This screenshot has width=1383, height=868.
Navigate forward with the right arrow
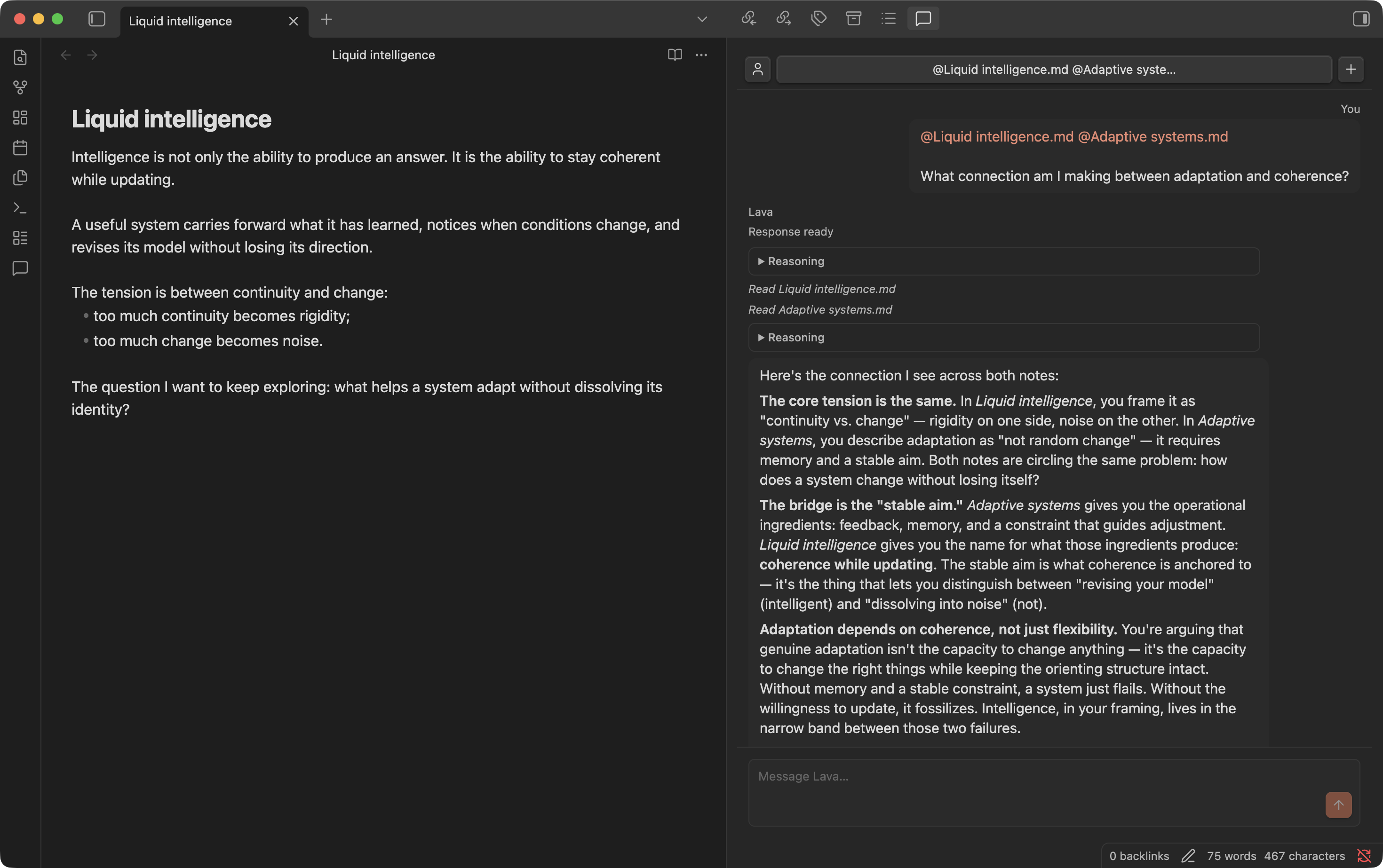coord(93,55)
